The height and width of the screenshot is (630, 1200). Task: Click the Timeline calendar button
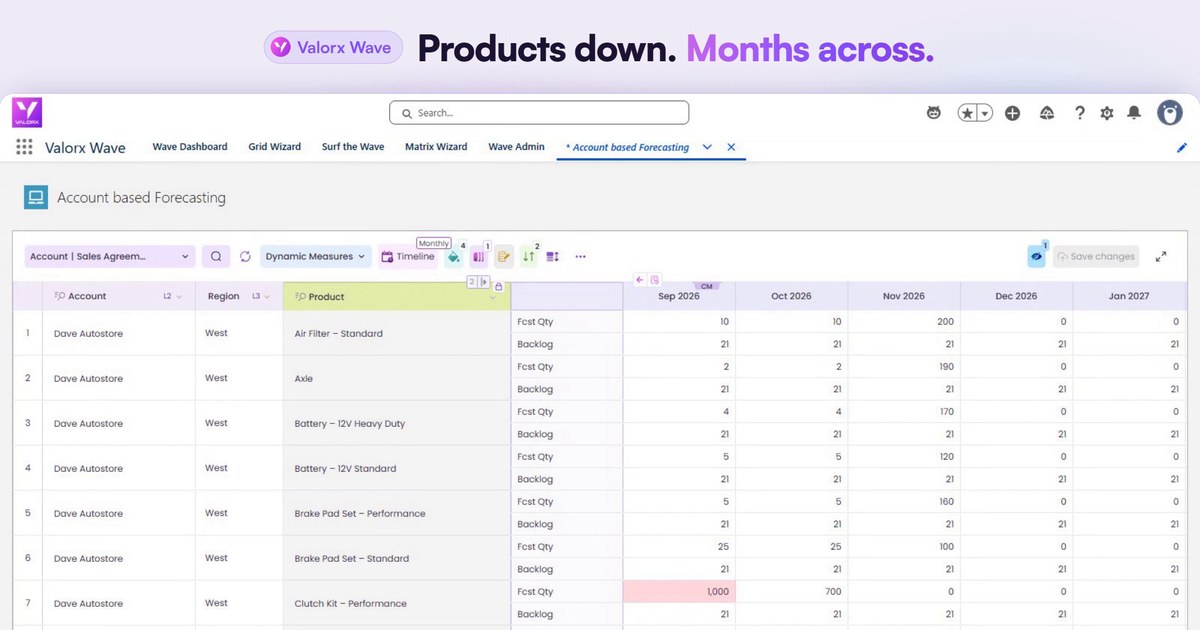coord(407,257)
